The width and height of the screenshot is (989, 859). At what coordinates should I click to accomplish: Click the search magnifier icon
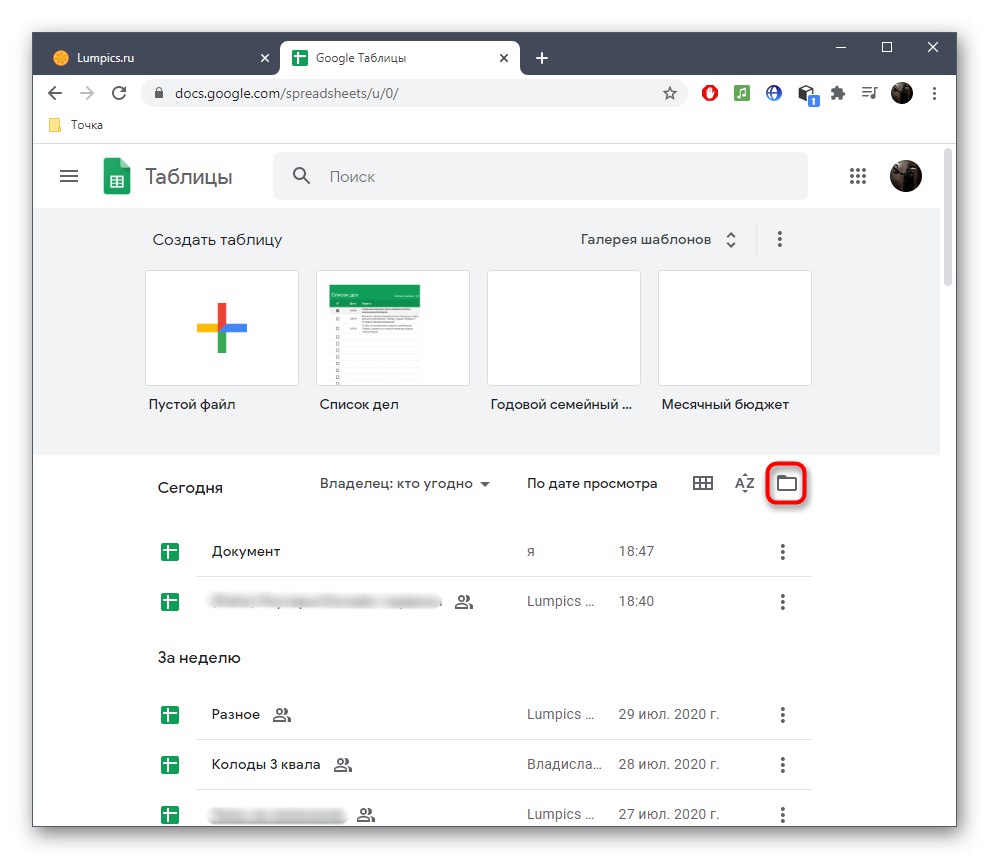pyautogui.click(x=301, y=176)
